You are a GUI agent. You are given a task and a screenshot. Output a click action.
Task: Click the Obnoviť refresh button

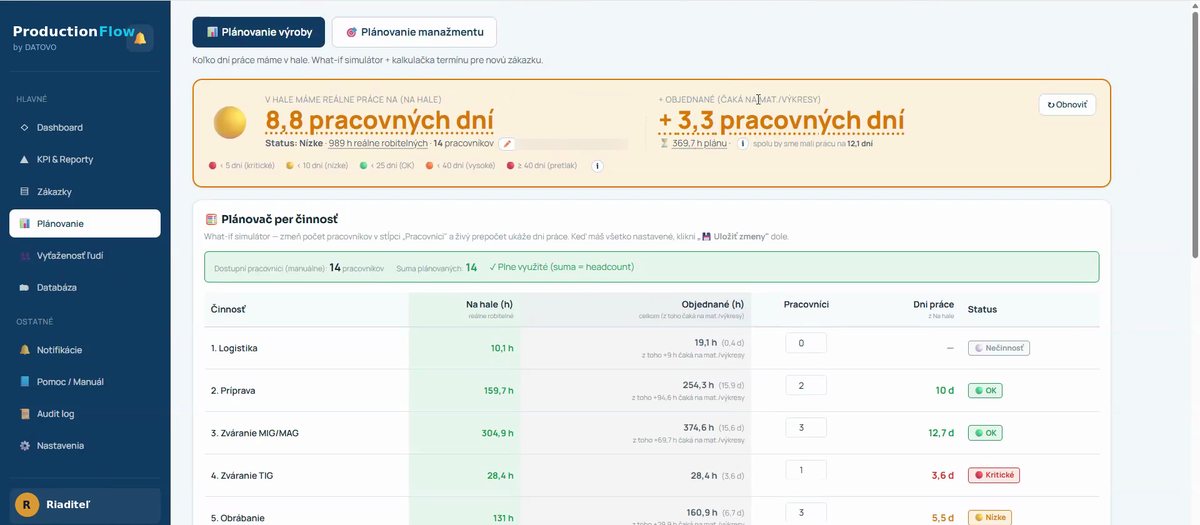pos(1067,104)
